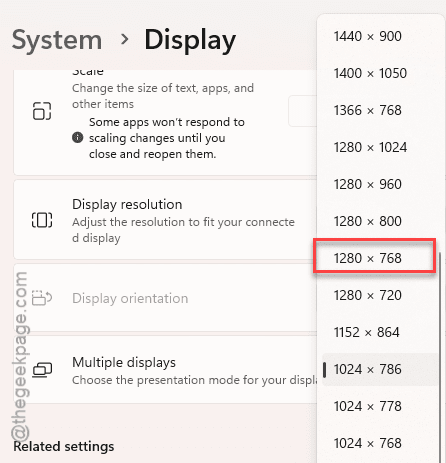The image size is (446, 463).
Task: Select 1400 × 1050 from list
Action: pos(375,73)
